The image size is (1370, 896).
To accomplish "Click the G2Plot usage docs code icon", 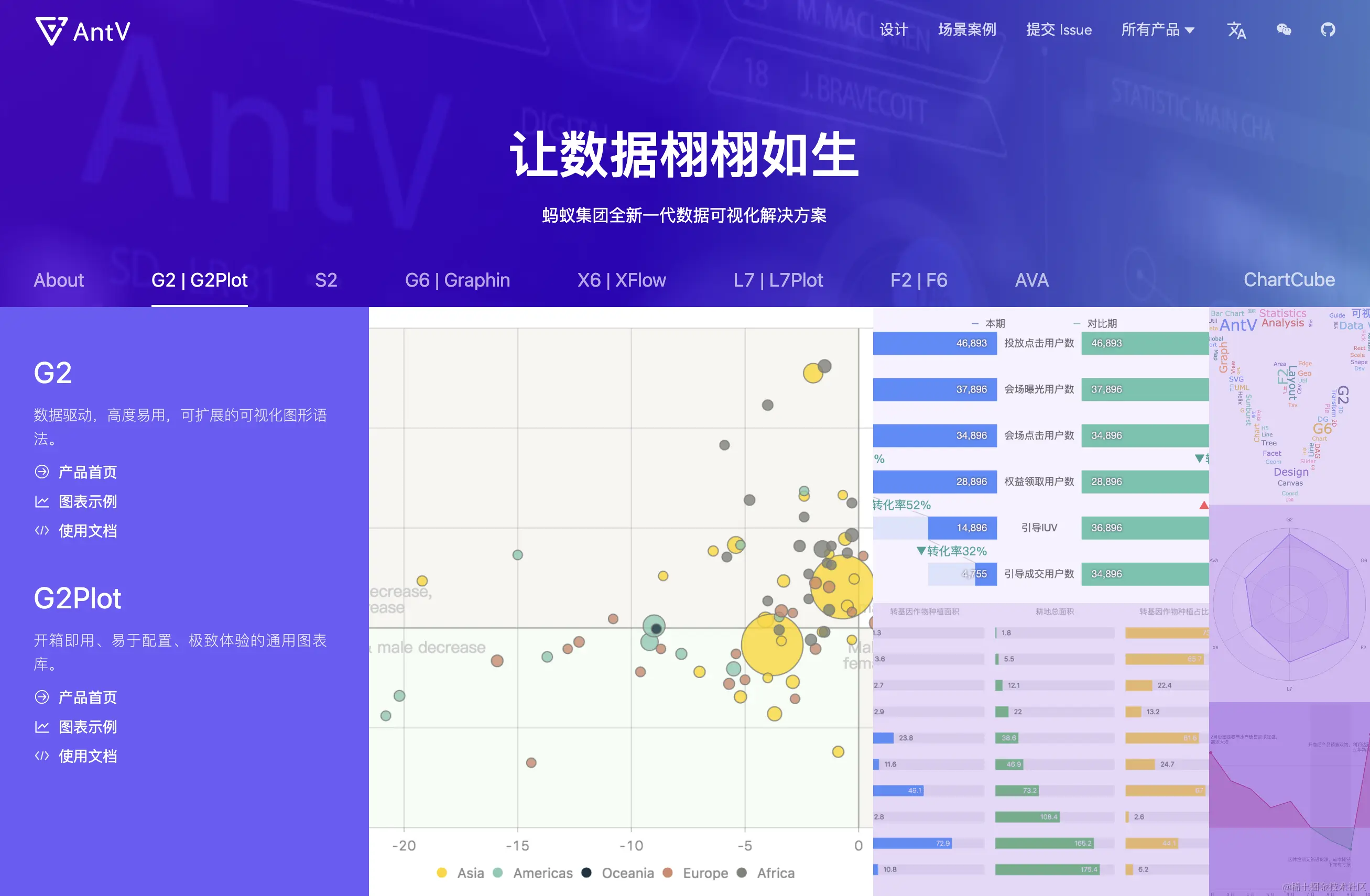I will [x=42, y=756].
